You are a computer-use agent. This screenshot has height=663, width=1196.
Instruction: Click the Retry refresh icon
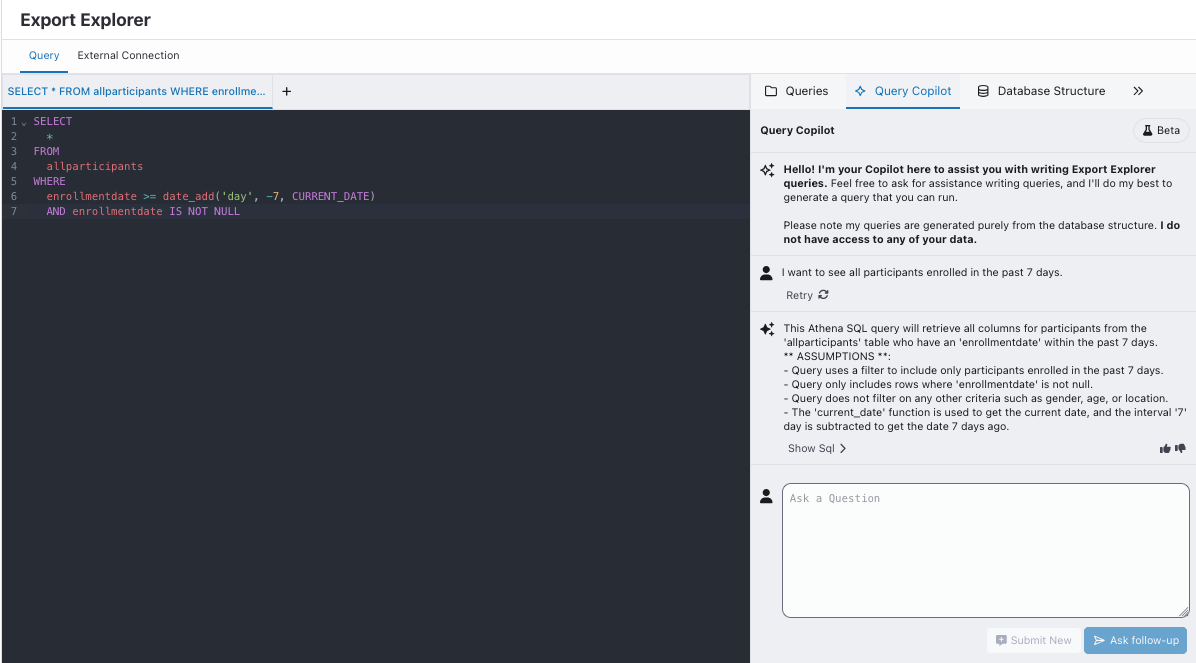click(823, 295)
